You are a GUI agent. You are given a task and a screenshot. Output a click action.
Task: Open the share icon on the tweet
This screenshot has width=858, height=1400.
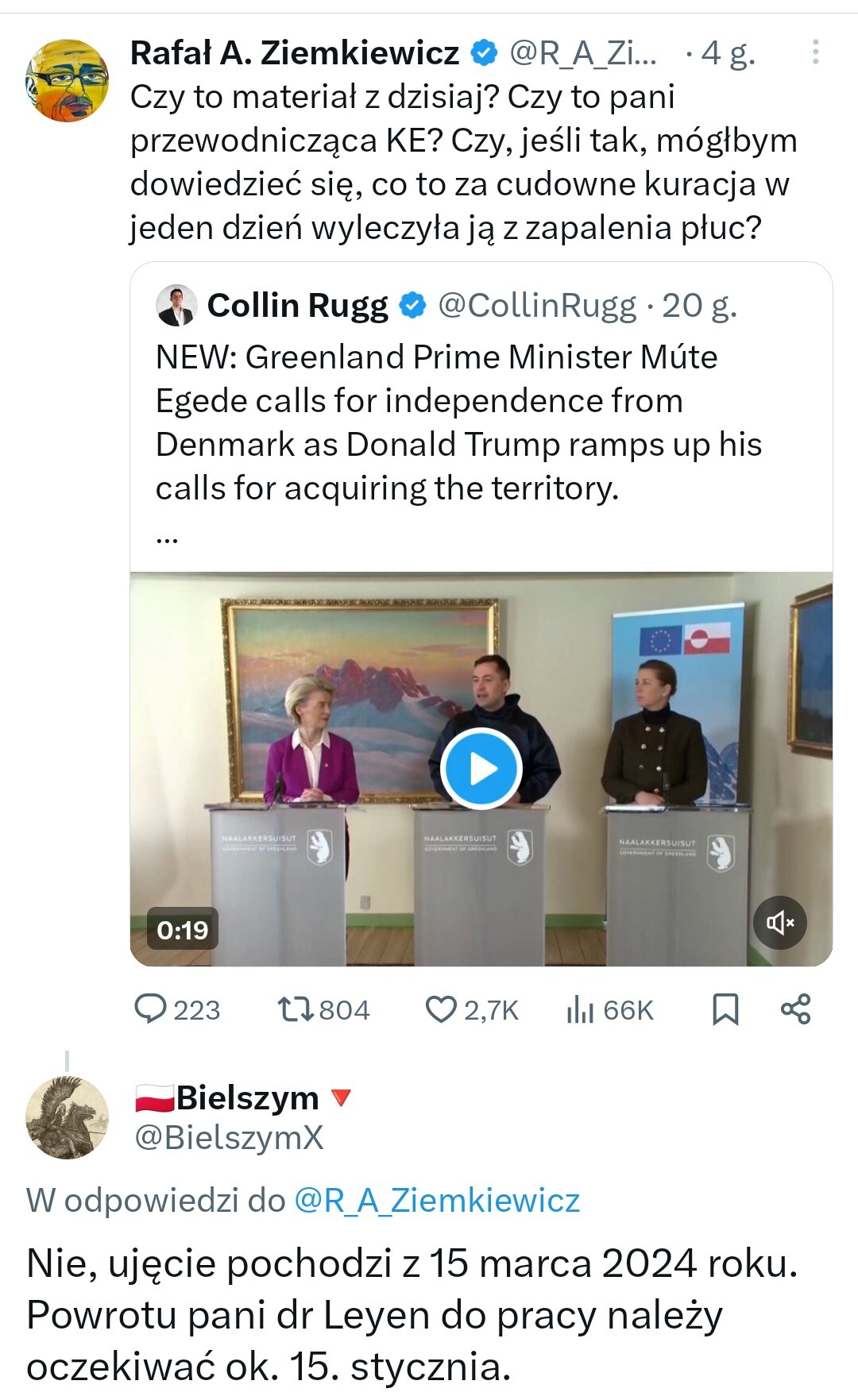(795, 1009)
